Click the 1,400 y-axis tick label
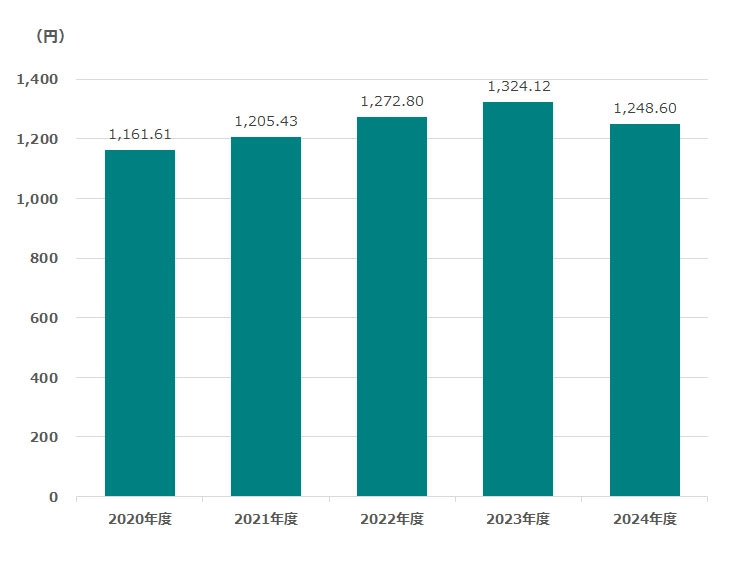The image size is (735, 580). pos(38,79)
